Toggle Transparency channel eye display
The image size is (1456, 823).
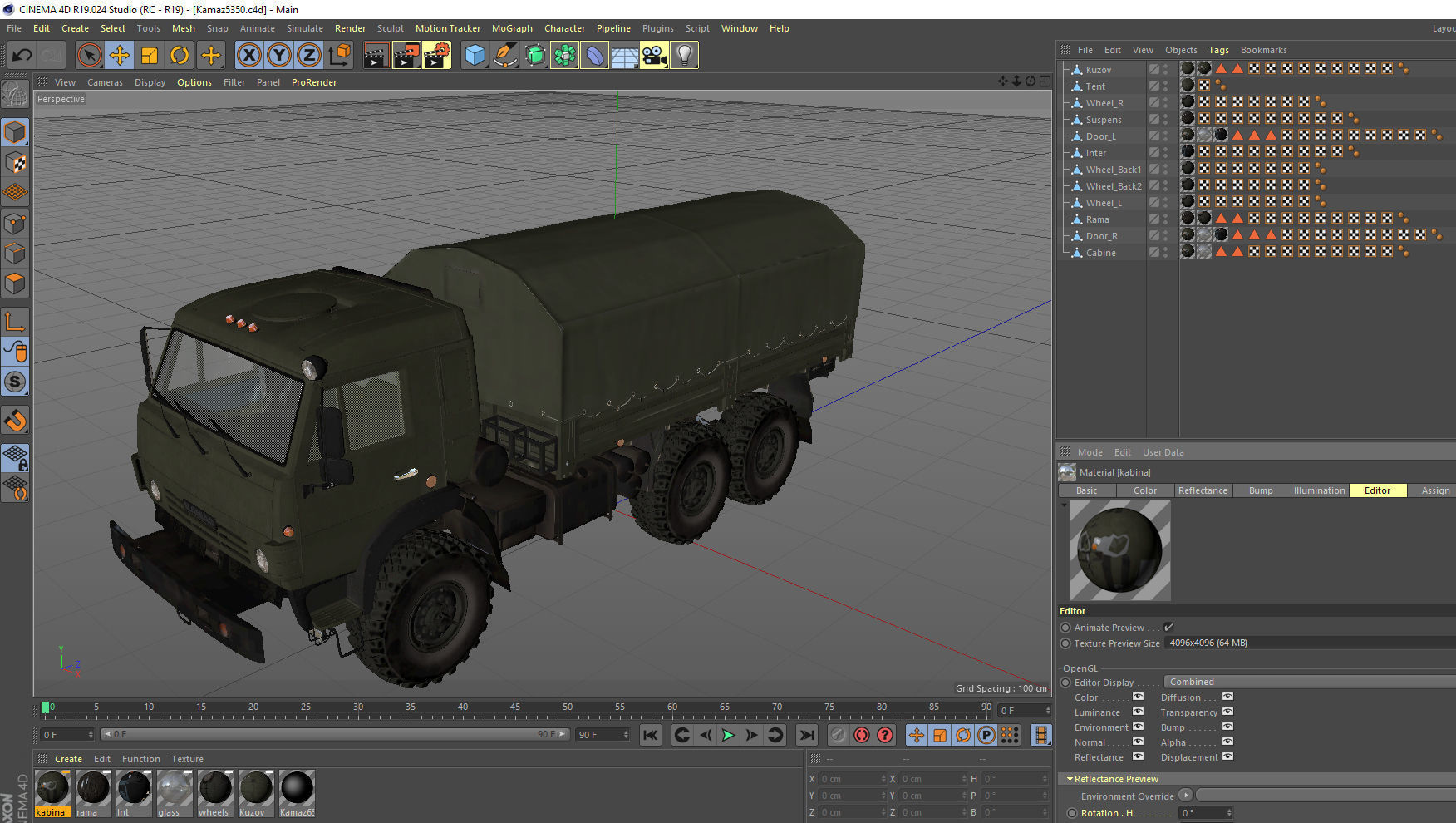click(1227, 712)
